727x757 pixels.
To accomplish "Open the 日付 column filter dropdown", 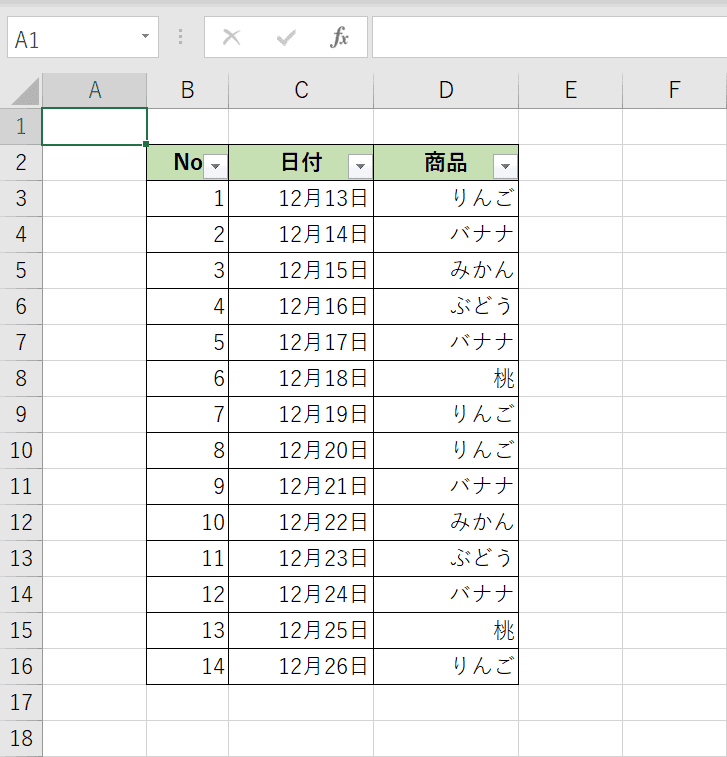I will coord(360,166).
